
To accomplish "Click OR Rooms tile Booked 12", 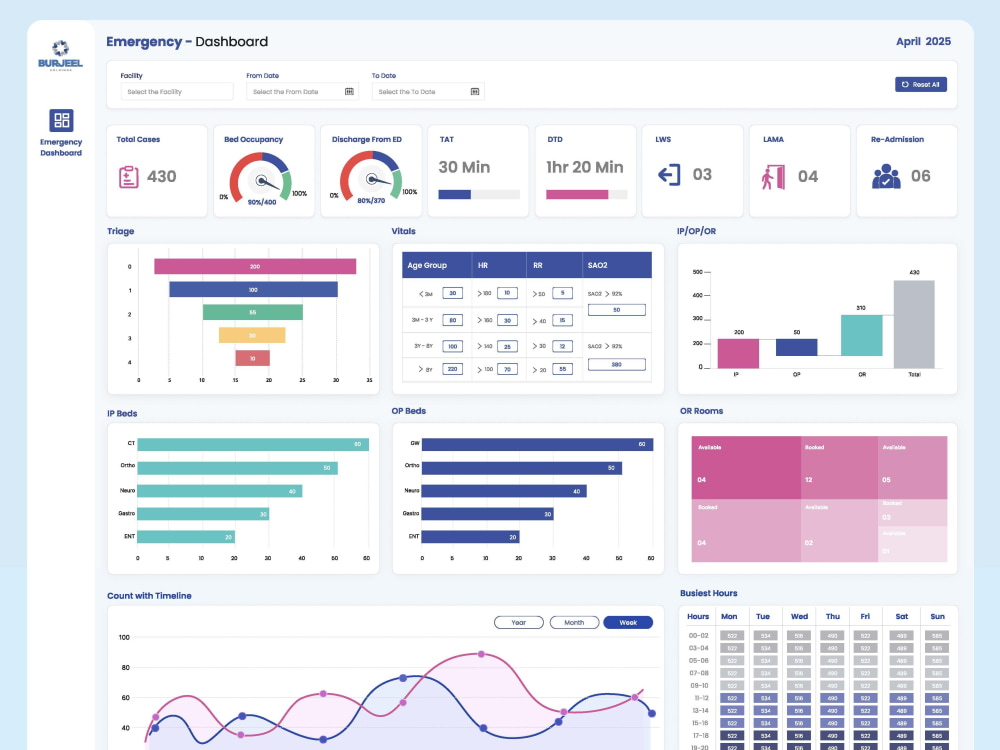I will [839, 467].
